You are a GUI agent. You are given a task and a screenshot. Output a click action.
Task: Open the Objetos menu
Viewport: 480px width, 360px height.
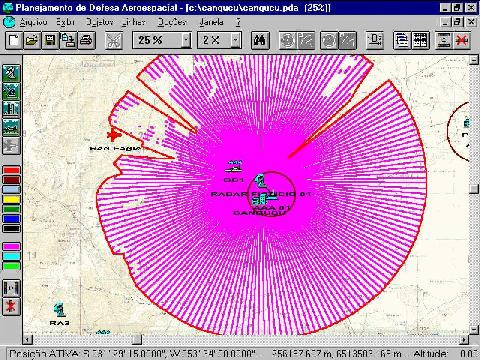(x=100, y=22)
